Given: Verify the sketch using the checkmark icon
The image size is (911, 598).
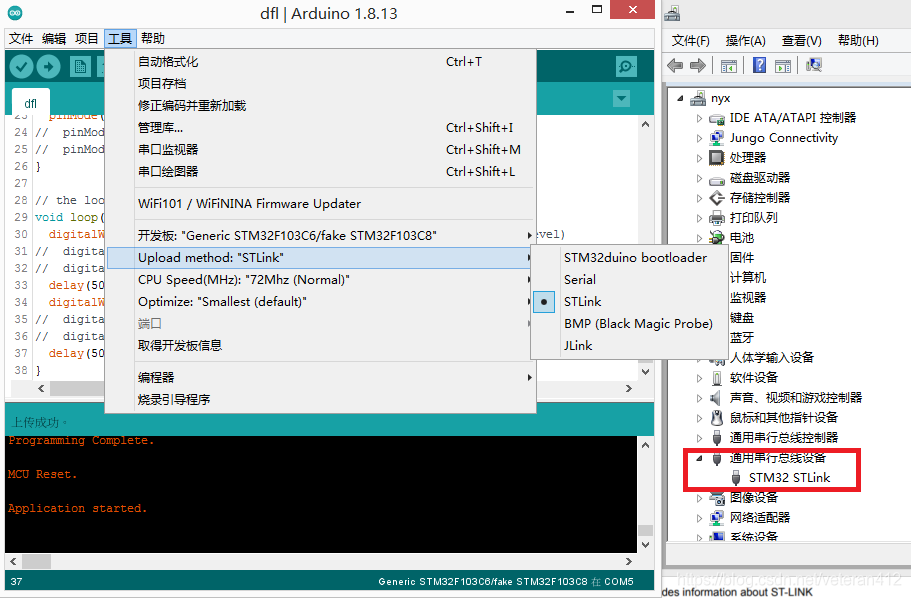Looking at the screenshot, I should [22, 66].
